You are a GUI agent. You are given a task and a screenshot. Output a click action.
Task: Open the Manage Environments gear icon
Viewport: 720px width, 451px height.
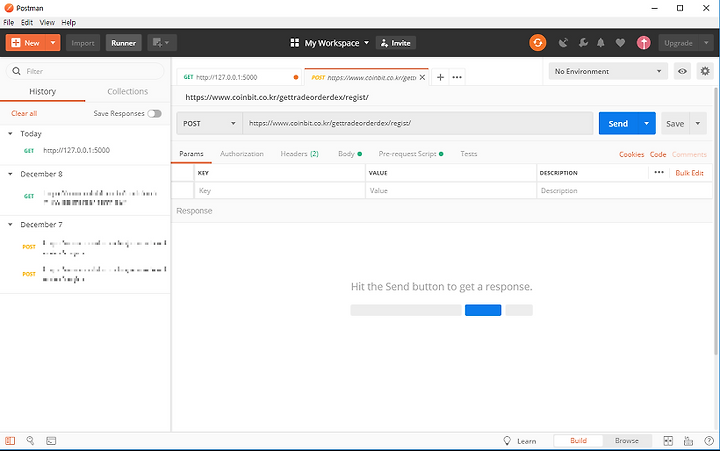coord(705,71)
